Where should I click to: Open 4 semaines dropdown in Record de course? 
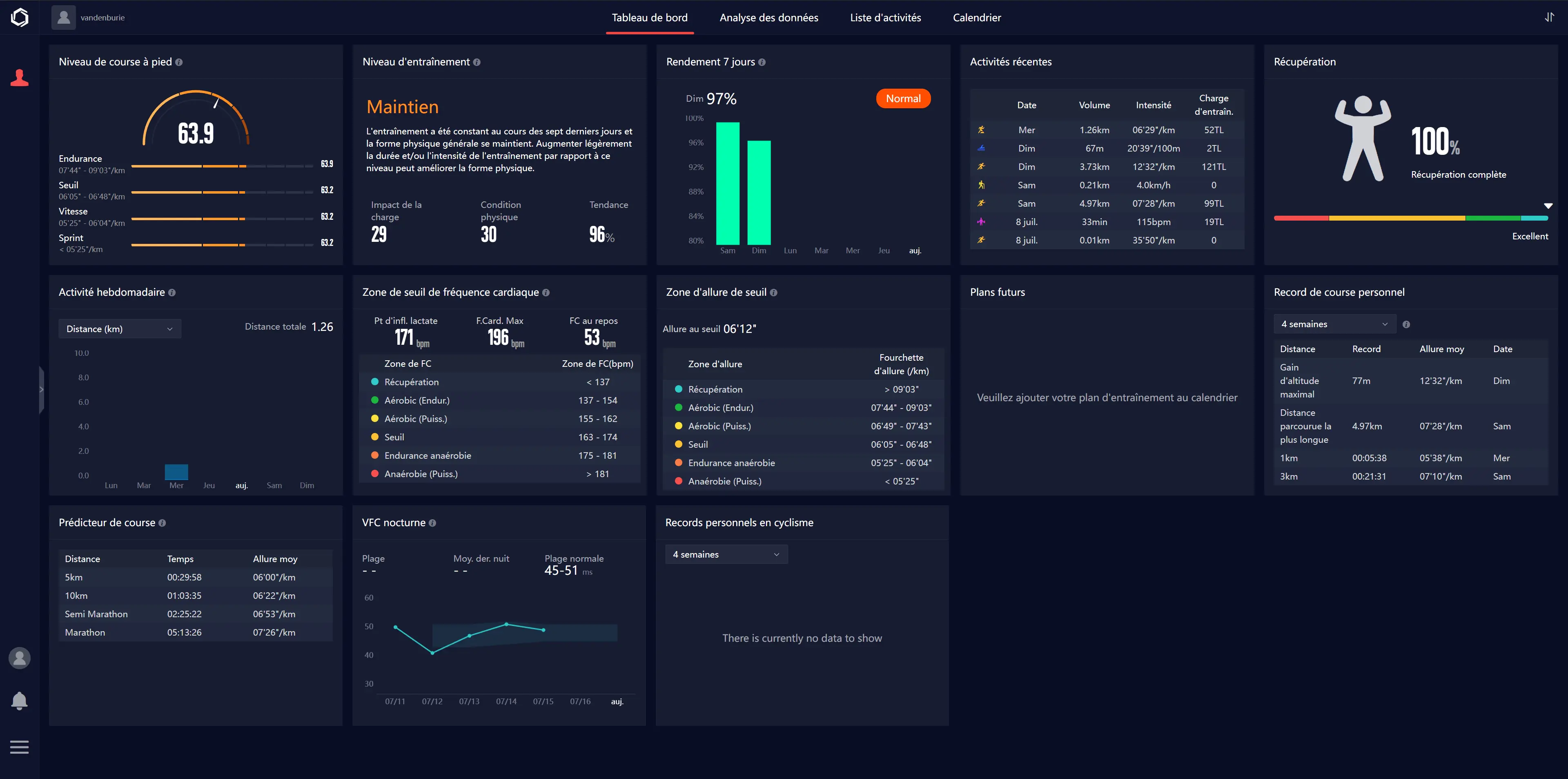pyautogui.click(x=1335, y=324)
